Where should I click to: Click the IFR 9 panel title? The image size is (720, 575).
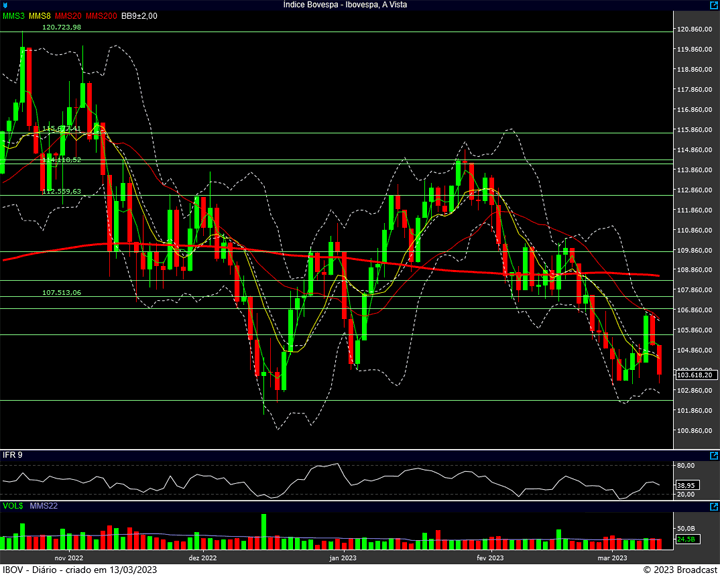coord(12,455)
